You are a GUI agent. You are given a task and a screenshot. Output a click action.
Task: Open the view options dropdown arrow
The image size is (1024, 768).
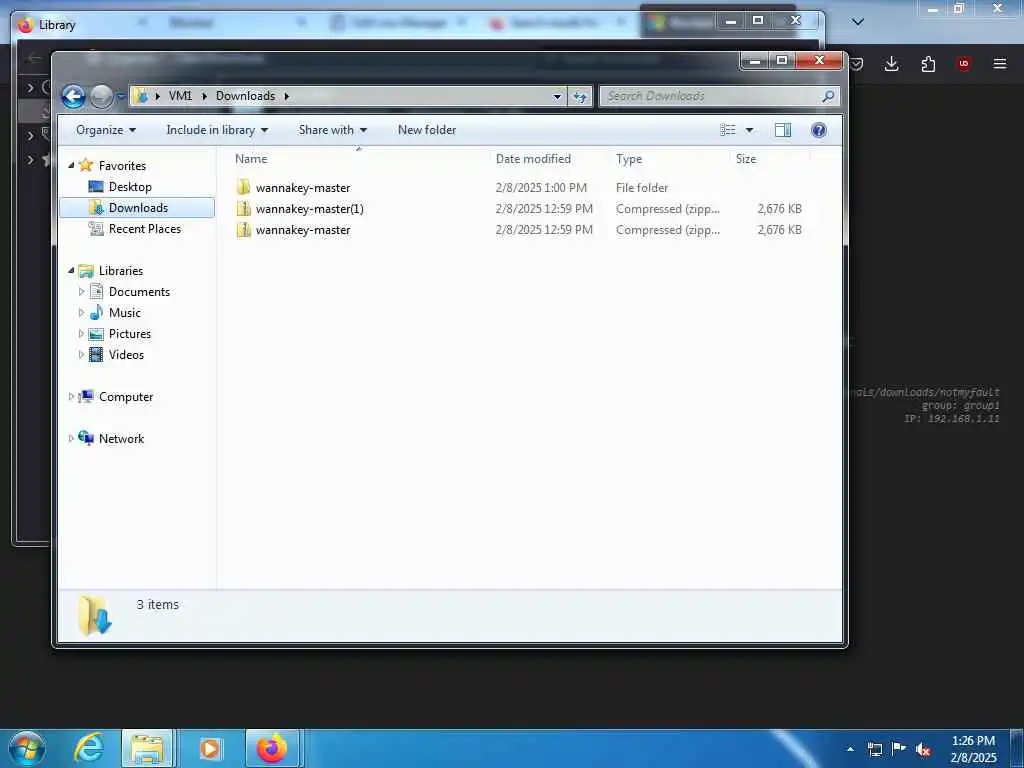750,130
